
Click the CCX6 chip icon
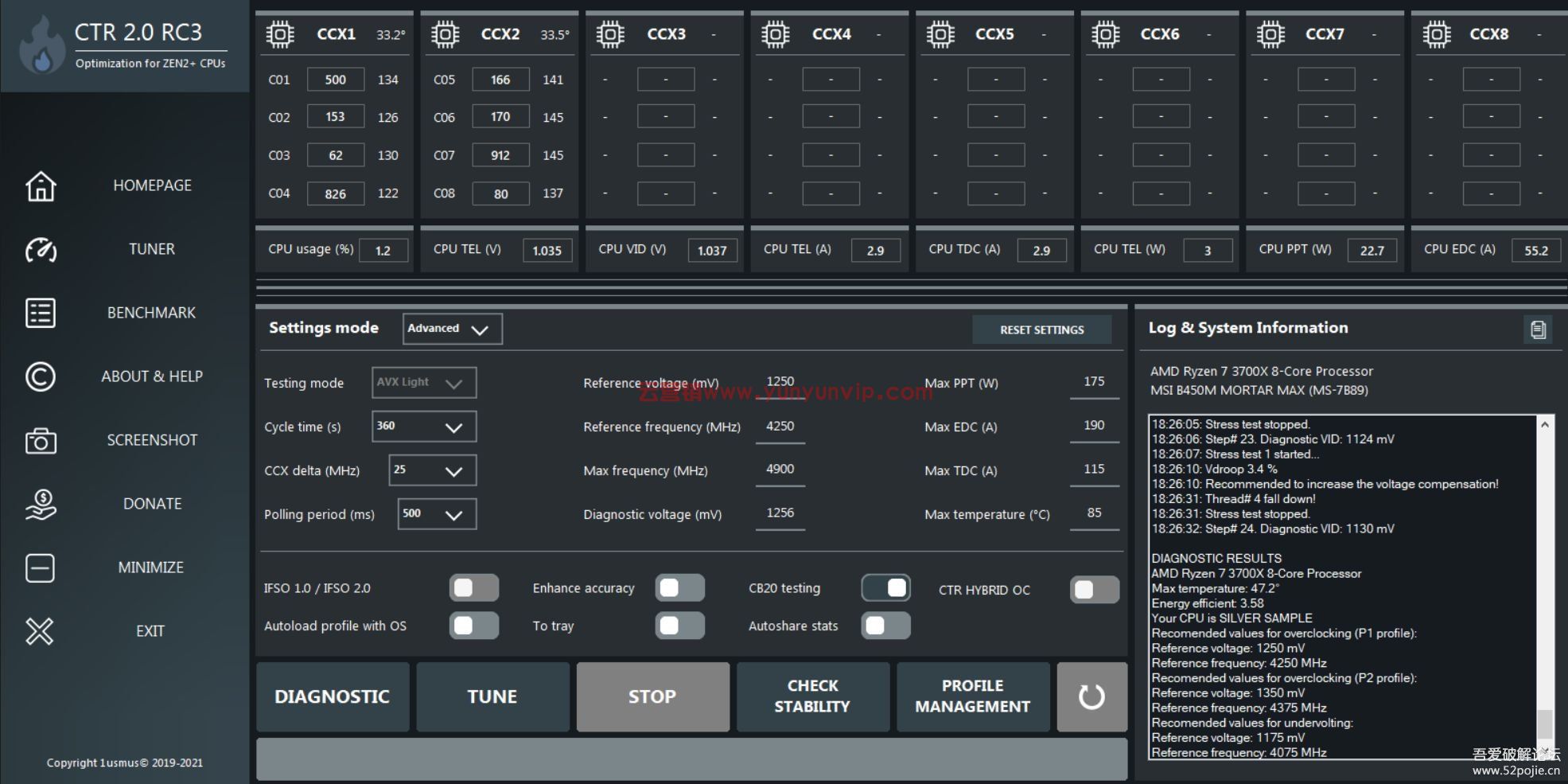pos(1105,34)
